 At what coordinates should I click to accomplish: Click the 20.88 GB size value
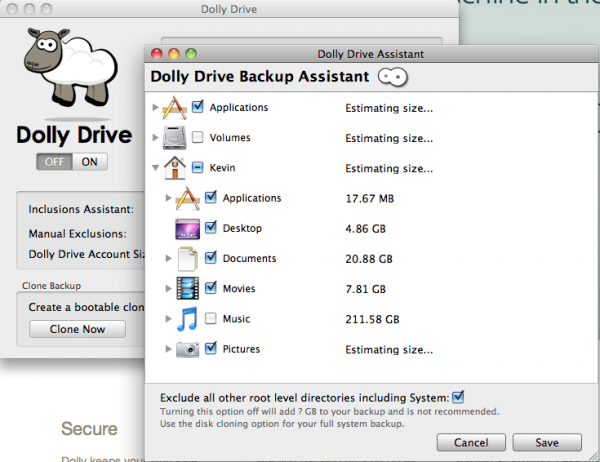coord(369,259)
